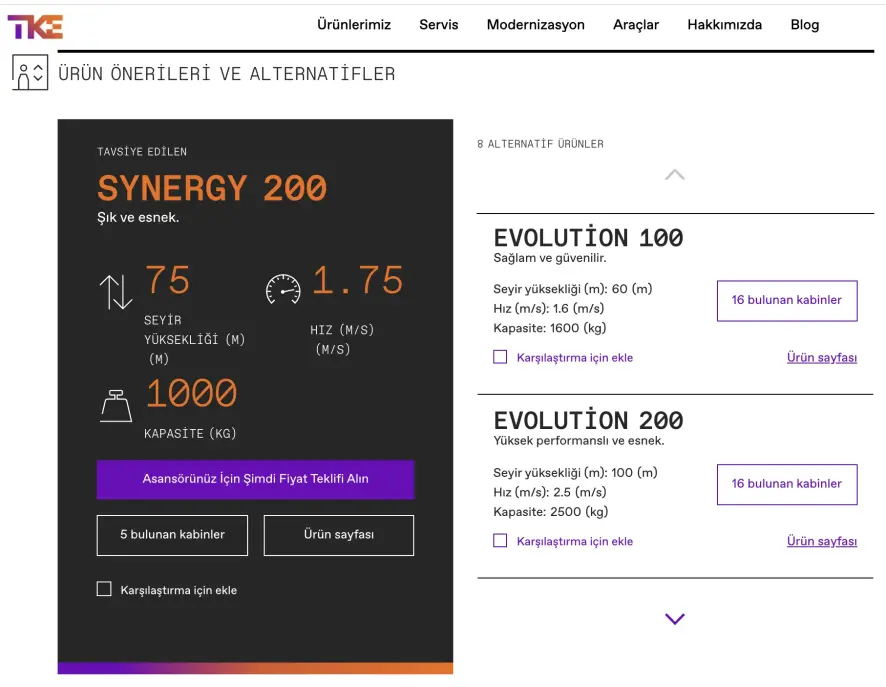Click 'Yüksek performanslı ve esnek.' text
Image resolution: width=886 pixels, height=687 pixels.
(579, 441)
